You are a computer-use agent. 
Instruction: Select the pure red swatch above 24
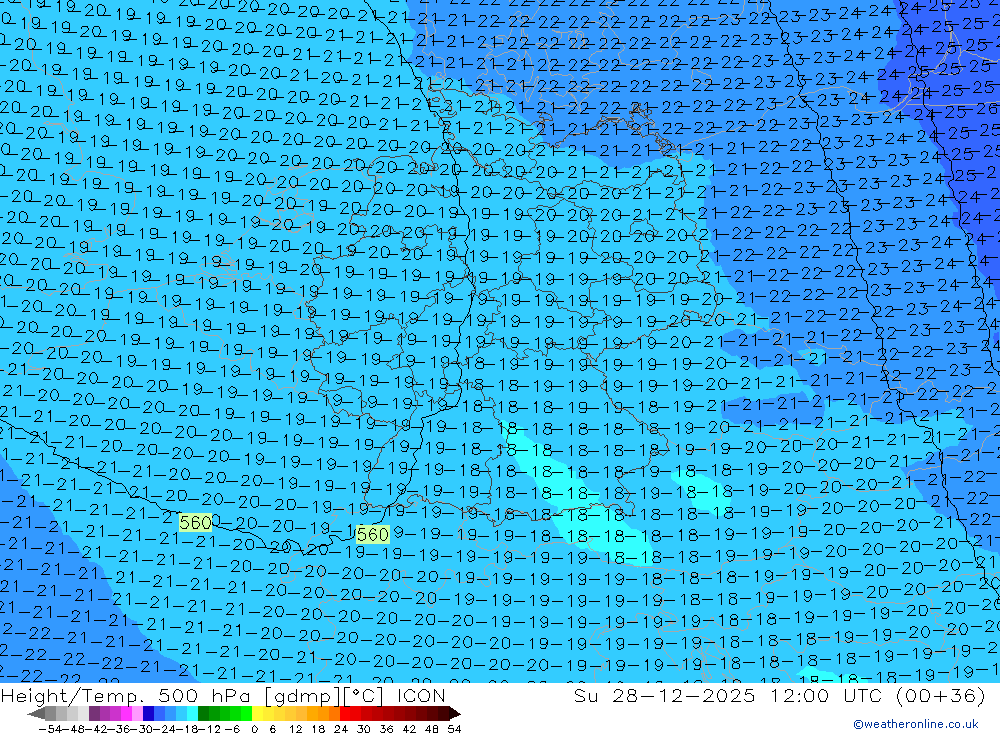(345, 713)
